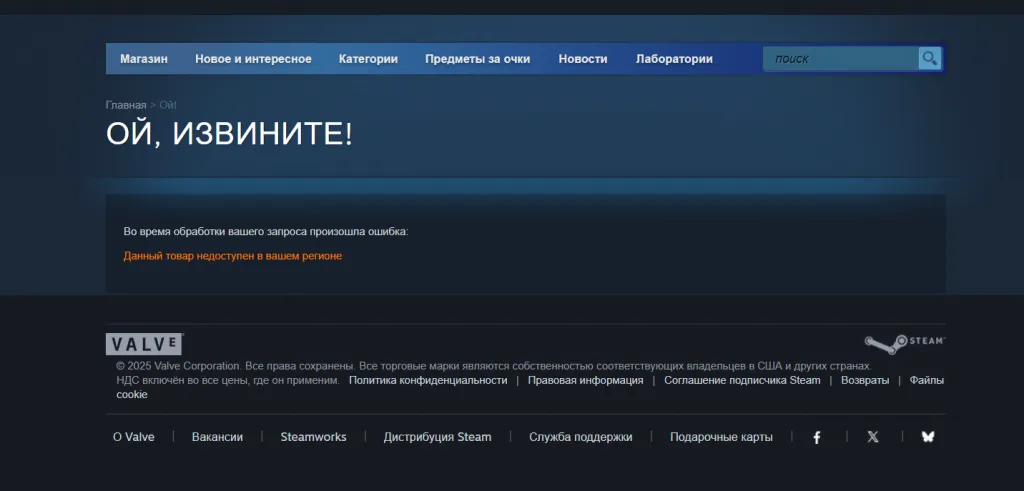Click the Подарочные карты link
This screenshot has width=1024, height=491.
[721, 437]
